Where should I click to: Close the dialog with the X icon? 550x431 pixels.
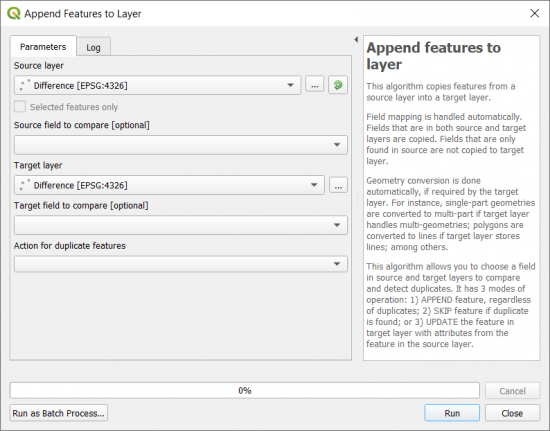(x=535, y=13)
